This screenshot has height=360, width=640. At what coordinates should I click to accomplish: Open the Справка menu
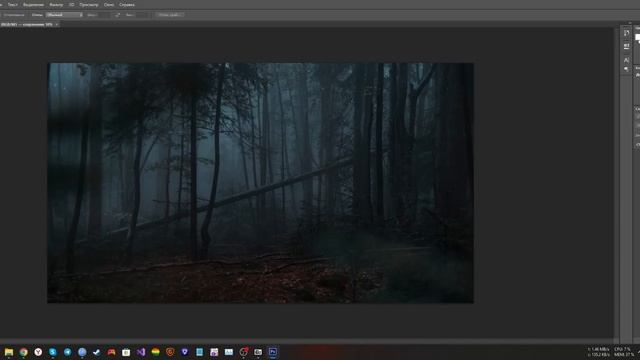(x=127, y=5)
